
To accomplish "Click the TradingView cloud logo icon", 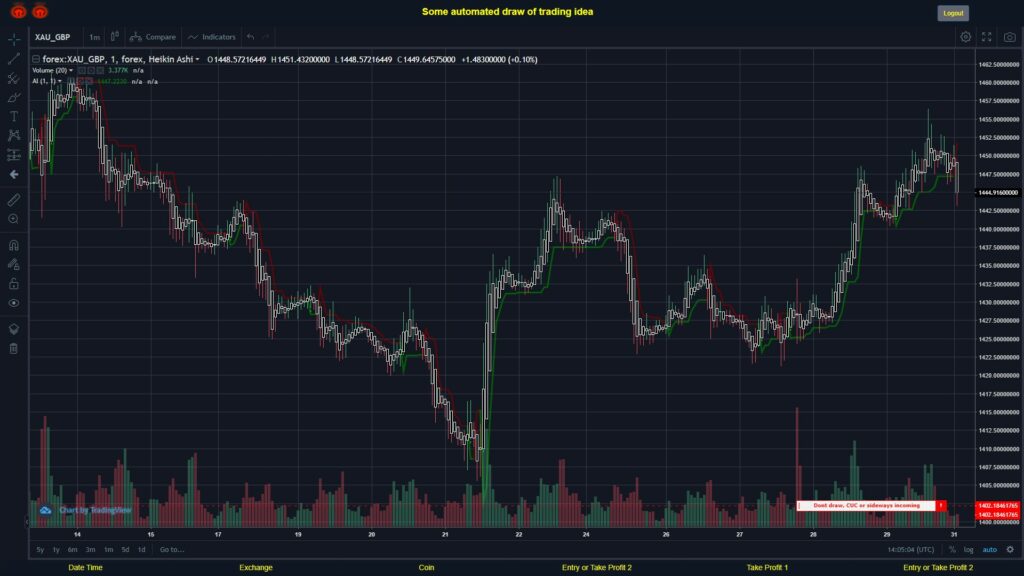I will pos(45,510).
